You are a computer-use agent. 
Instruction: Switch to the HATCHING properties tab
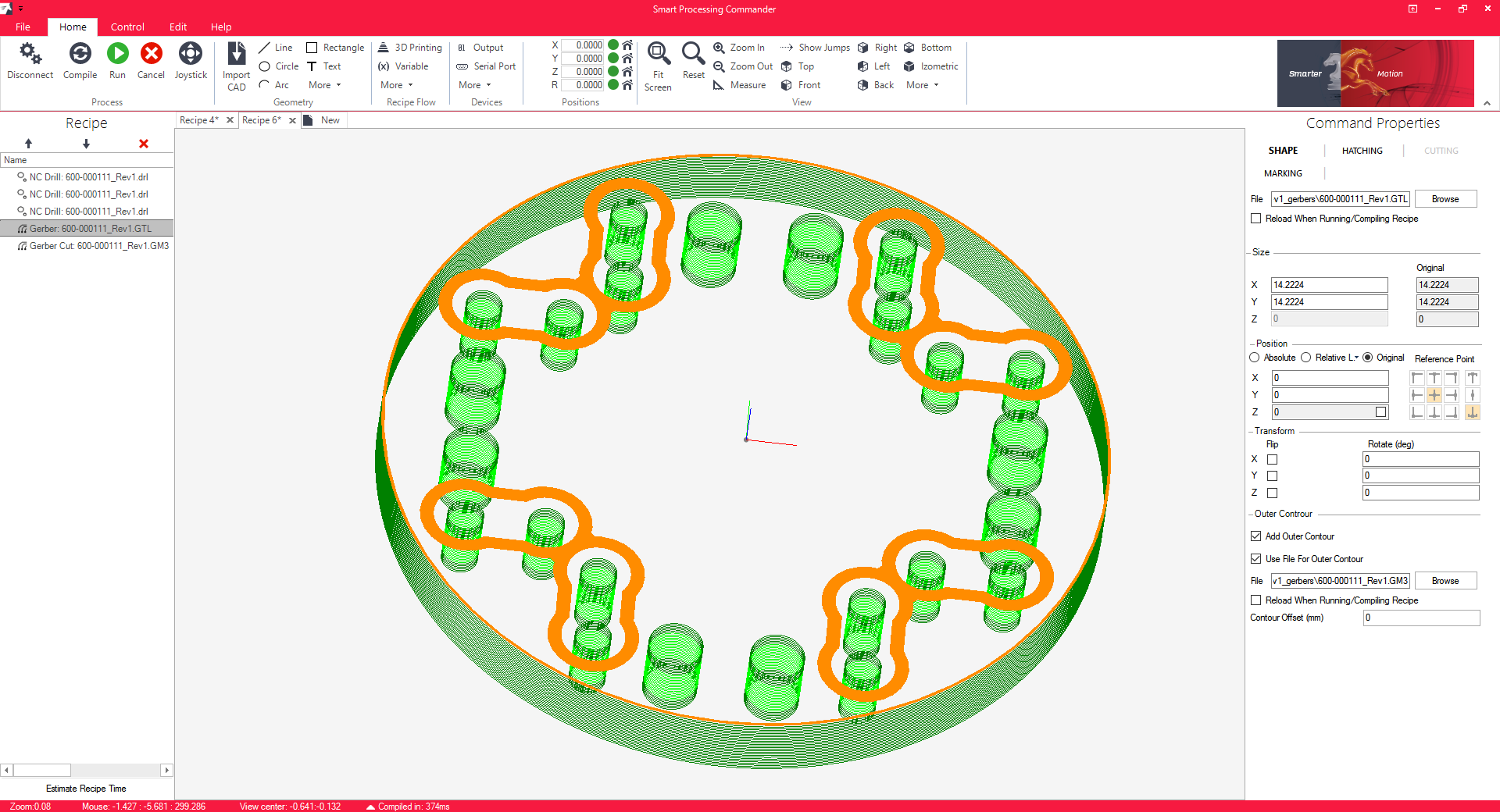point(1362,151)
